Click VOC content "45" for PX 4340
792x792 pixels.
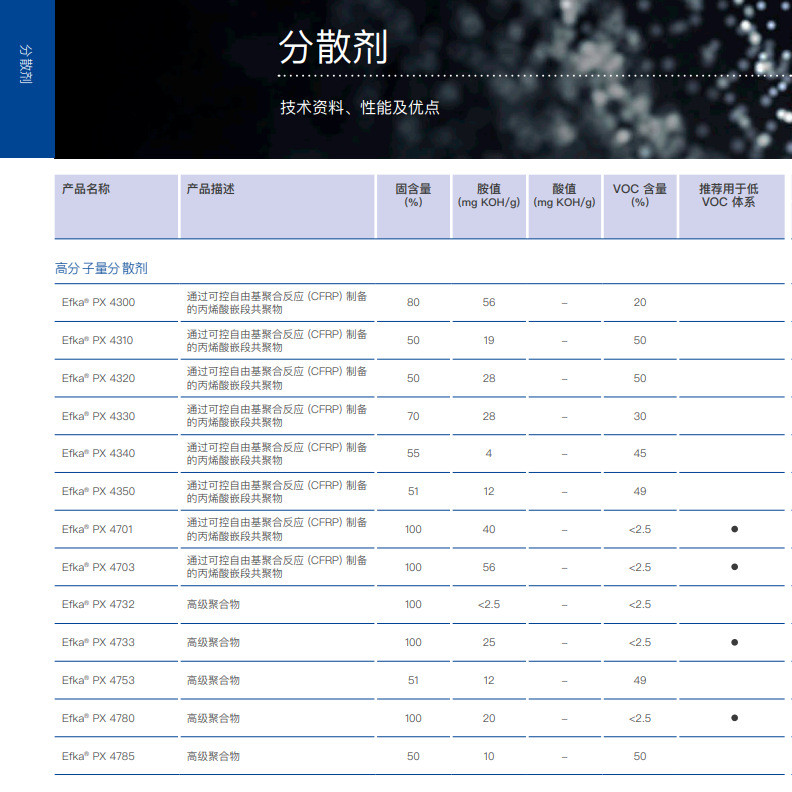pyautogui.click(x=639, y=453)
